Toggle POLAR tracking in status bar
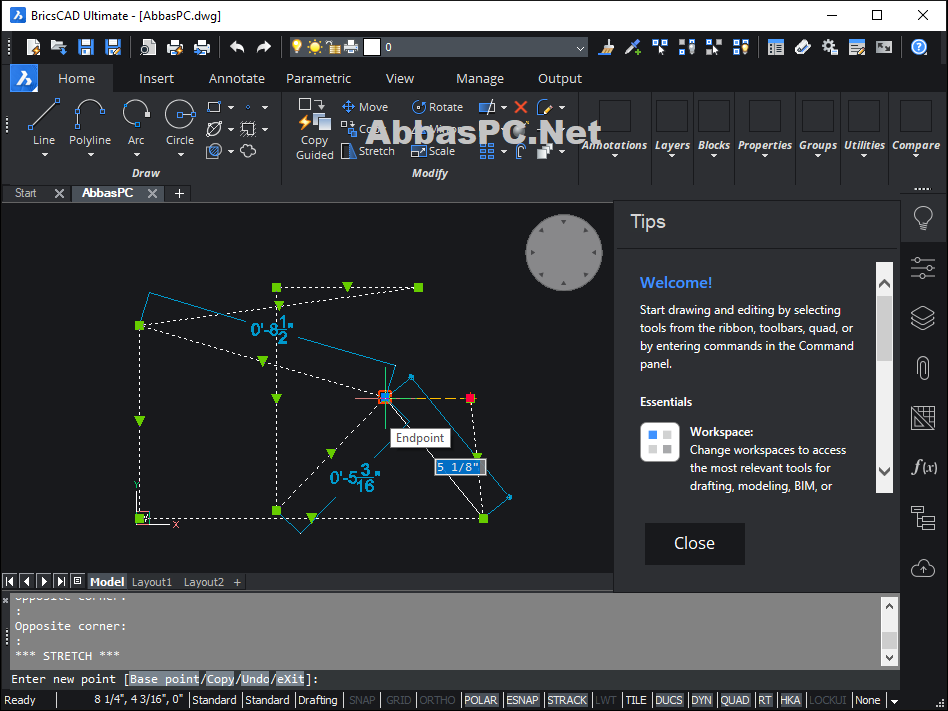948x711 pixels. 481,700
